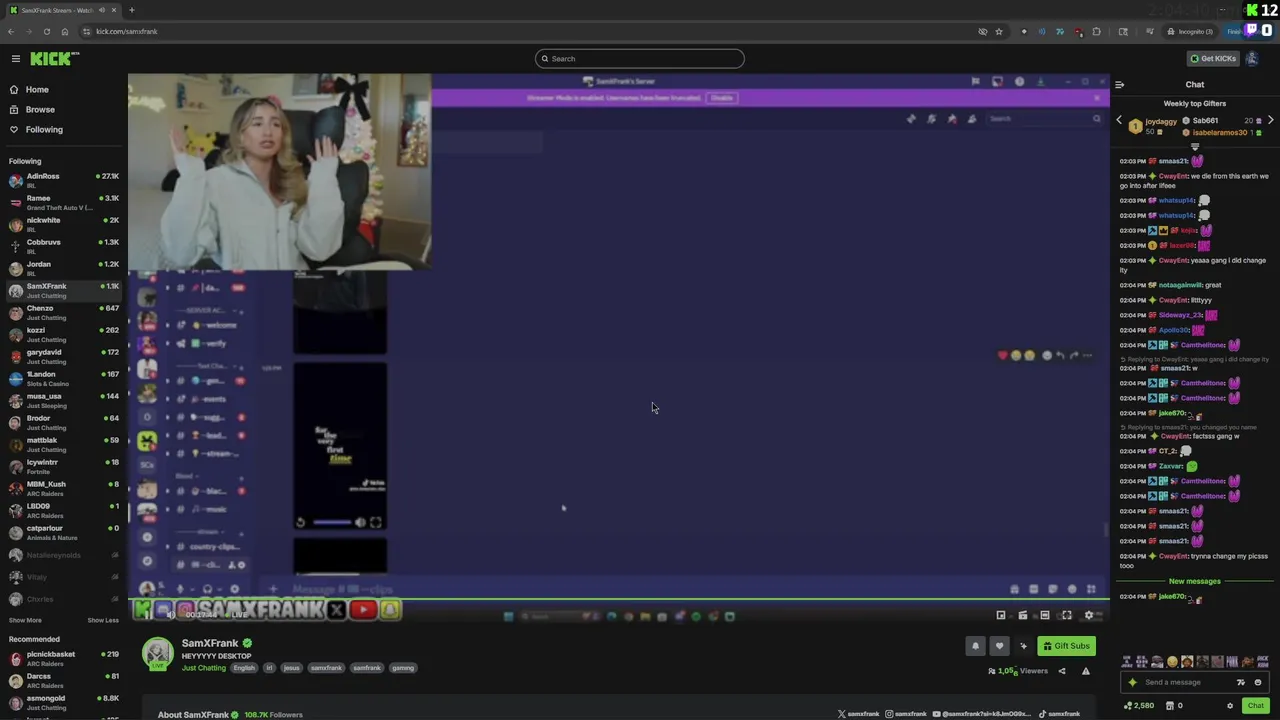Click Show Less under following list
Image resolution: width=1280 pixels, height=720 pixels.
(x=103, y=620)
